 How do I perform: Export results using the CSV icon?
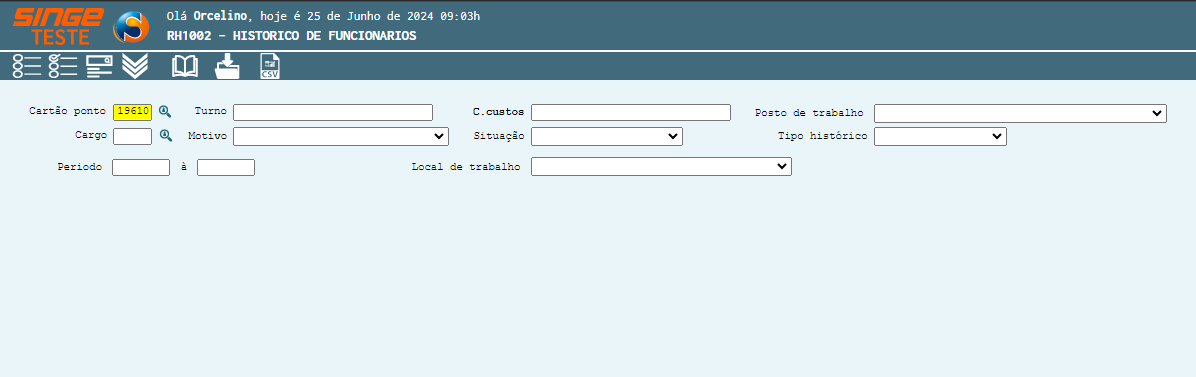(x=270, y=66)
